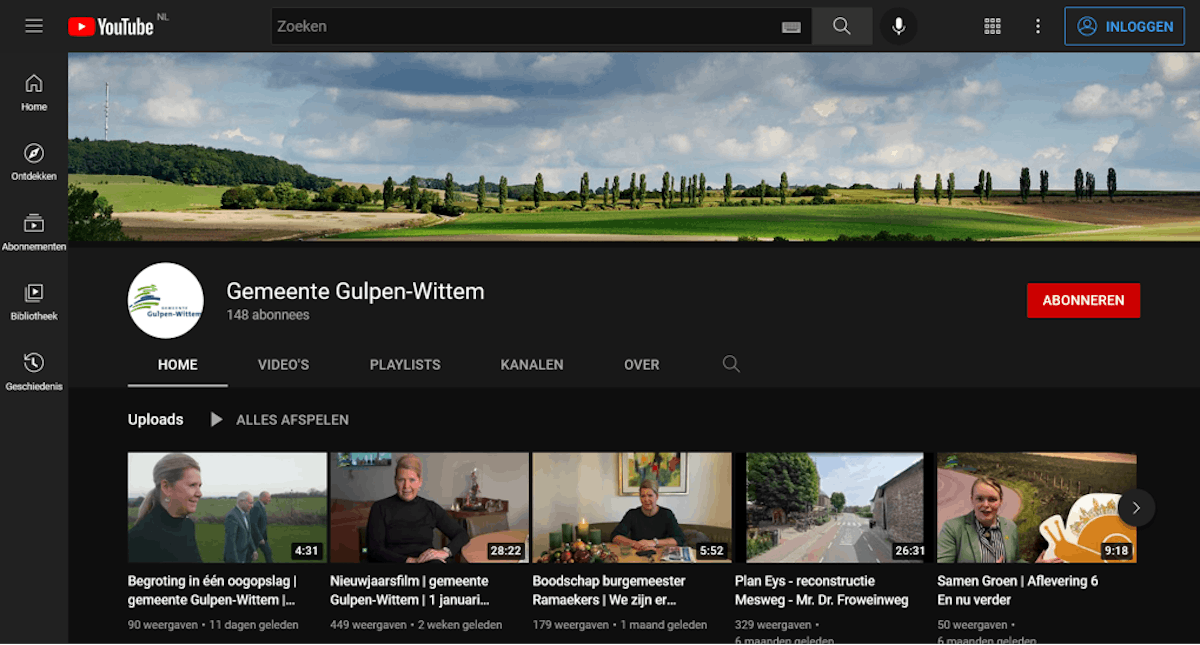The height and width of the screenshot is (645, 1200).
Task: Go to Home in sidebar
Action: click(x=34, y=92)
